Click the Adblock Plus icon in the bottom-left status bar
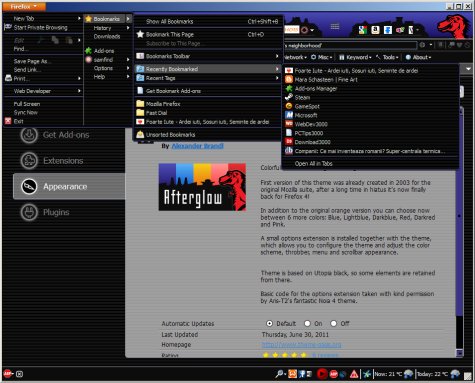Screen dimensions: 475x383 [x=7, y=374]
